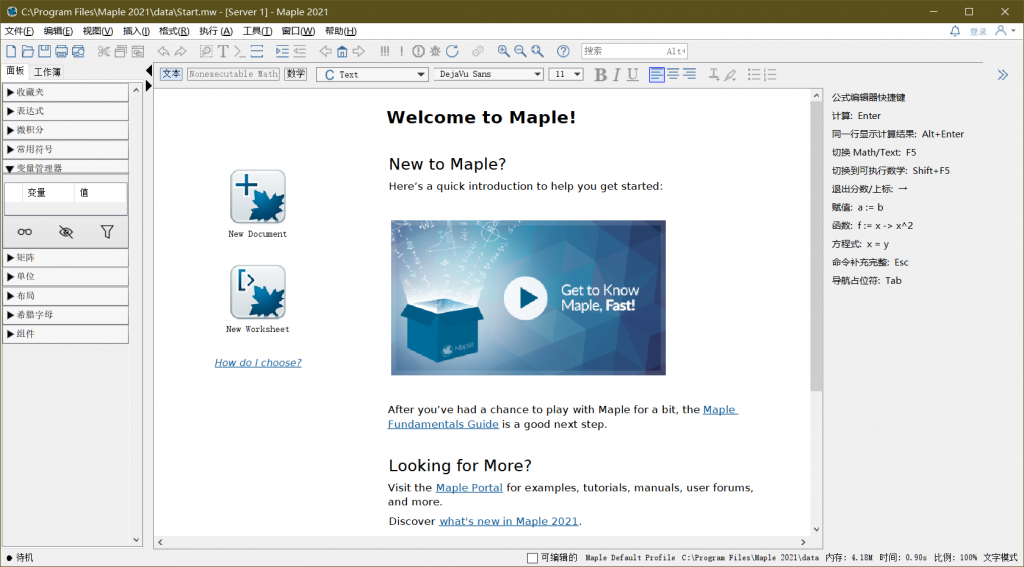Image resolution: width=1024 pixels, height=567 pixels.
Task: Play the Get to Know Maple video
Action: click(x=526, y=298)
